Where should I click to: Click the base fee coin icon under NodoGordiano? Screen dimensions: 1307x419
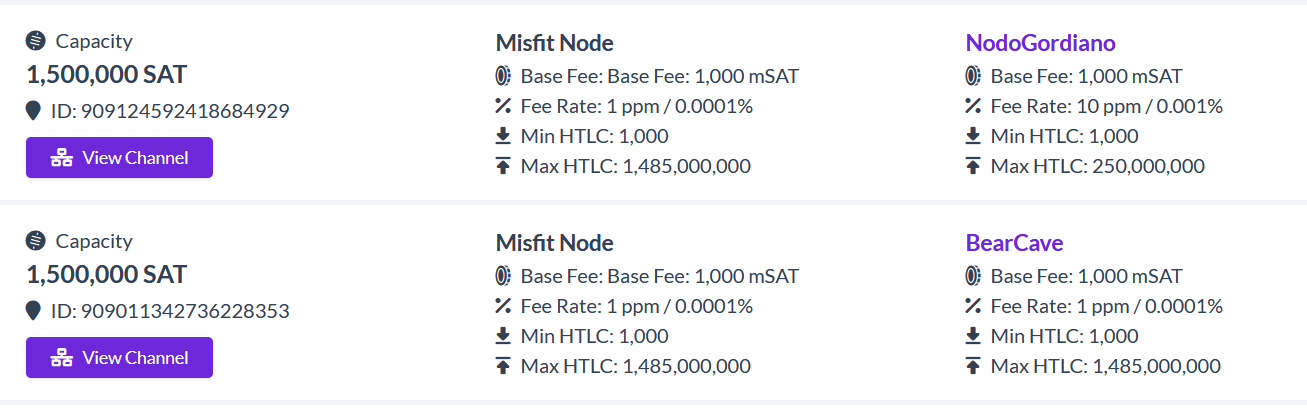[x=973, y=76]
